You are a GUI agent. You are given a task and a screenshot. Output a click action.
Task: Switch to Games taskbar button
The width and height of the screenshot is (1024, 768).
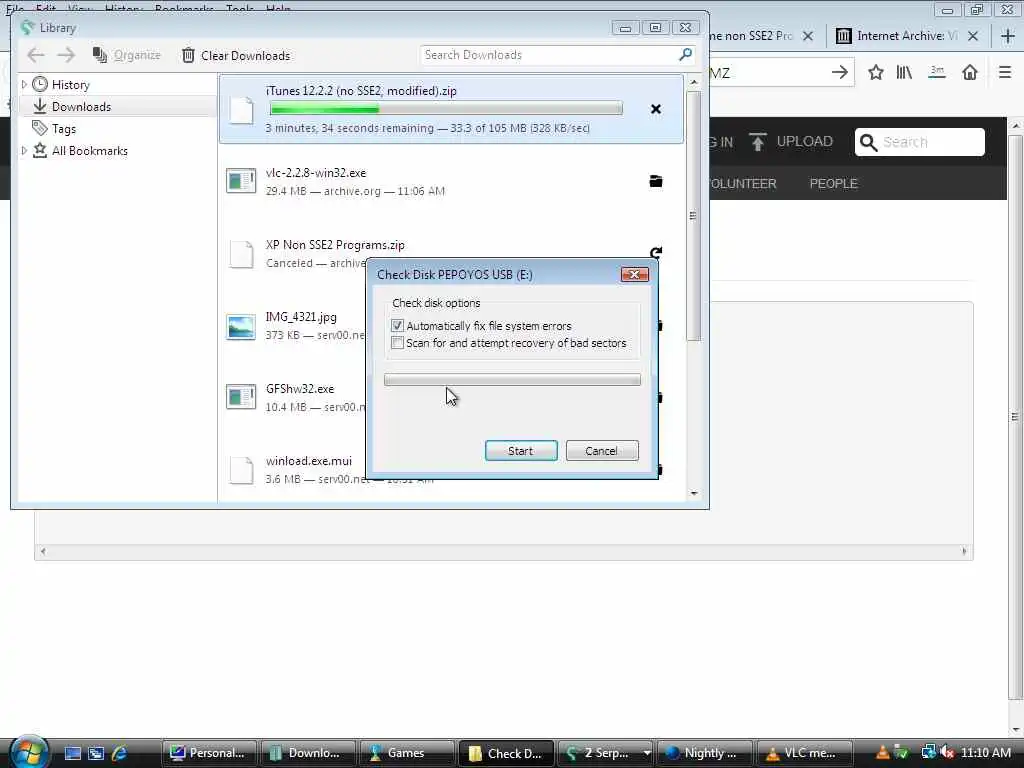pos(406,753)
